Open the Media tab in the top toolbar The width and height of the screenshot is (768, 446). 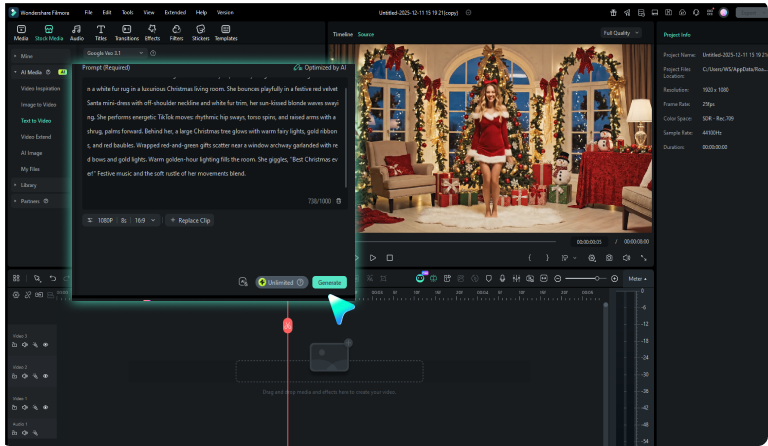click(x=21, y=32)
